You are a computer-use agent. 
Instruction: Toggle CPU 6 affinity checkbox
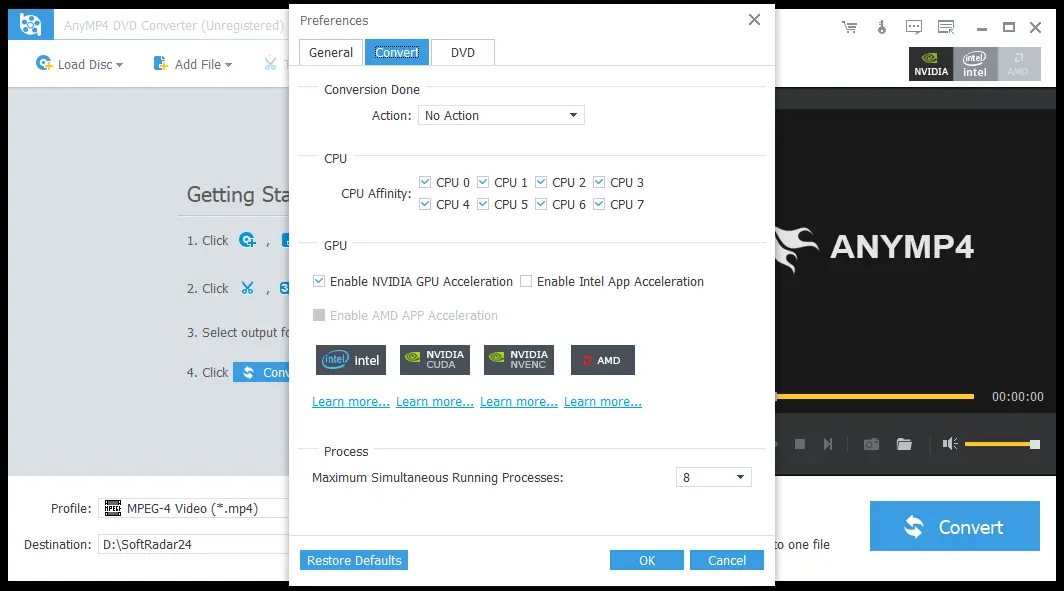(541, 204)
